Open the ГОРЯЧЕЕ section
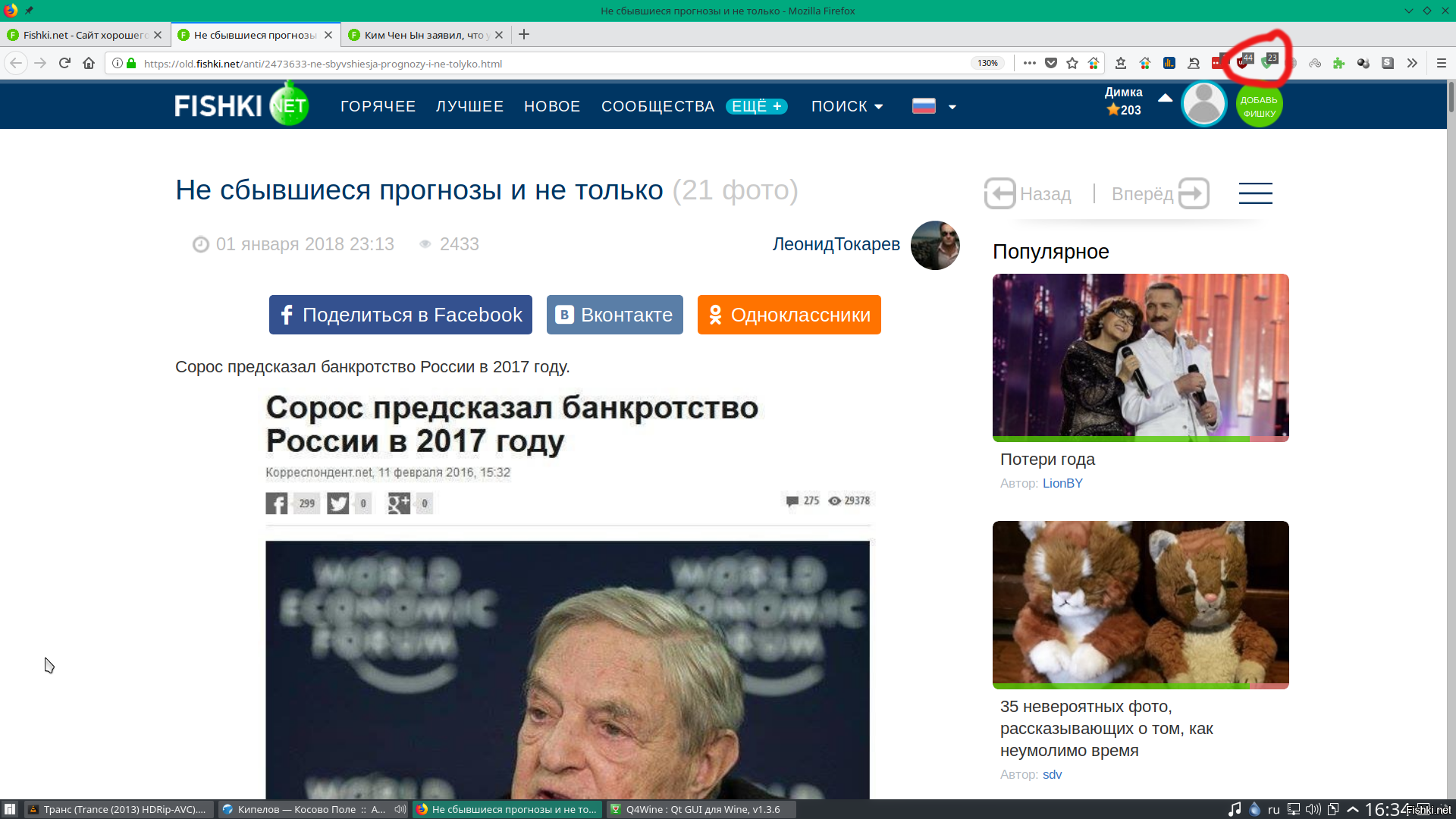The height and width of the screenshot is (819, 1456). (378, 106)
